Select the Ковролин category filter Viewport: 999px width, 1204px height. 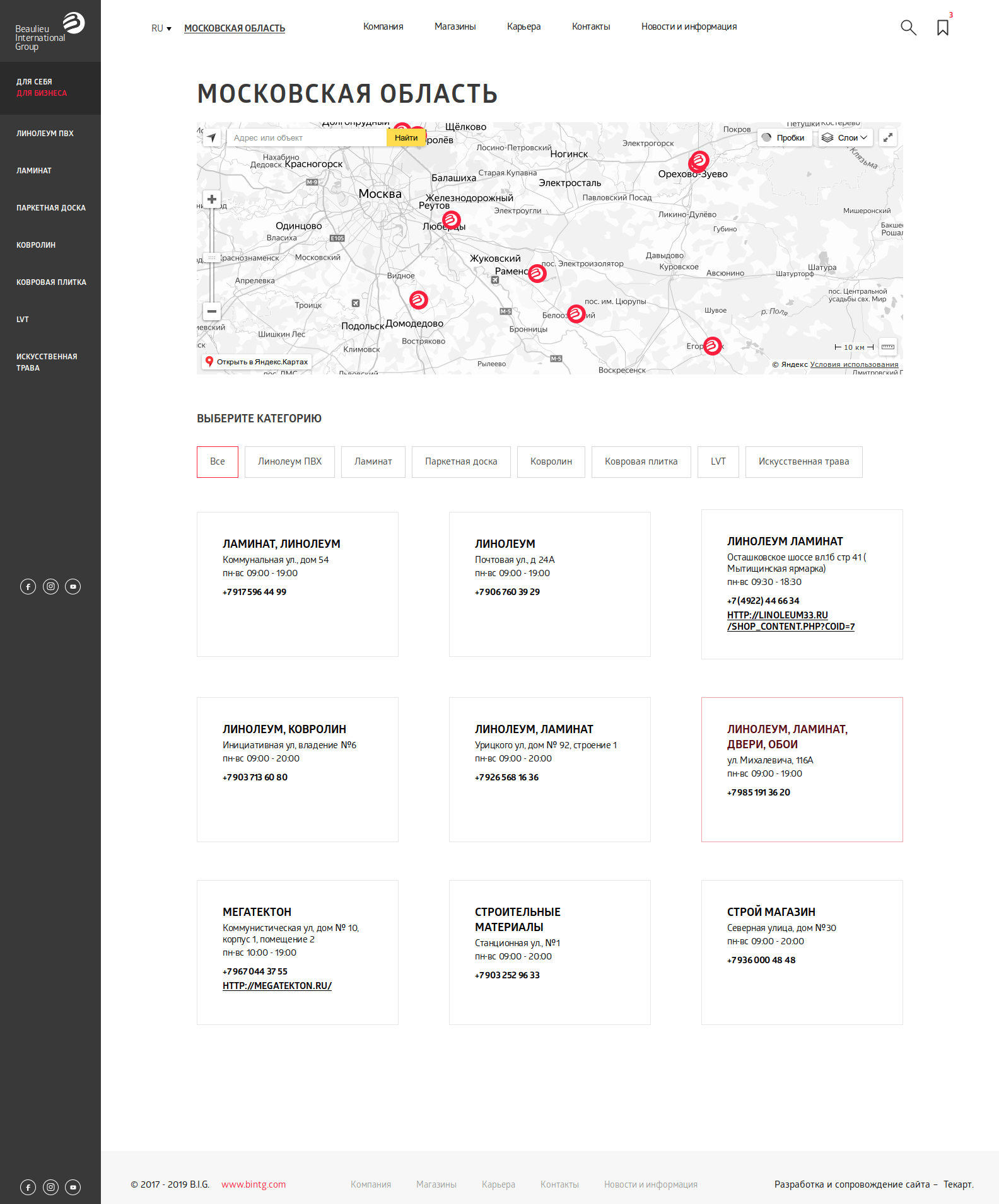(x=551, y=462)
